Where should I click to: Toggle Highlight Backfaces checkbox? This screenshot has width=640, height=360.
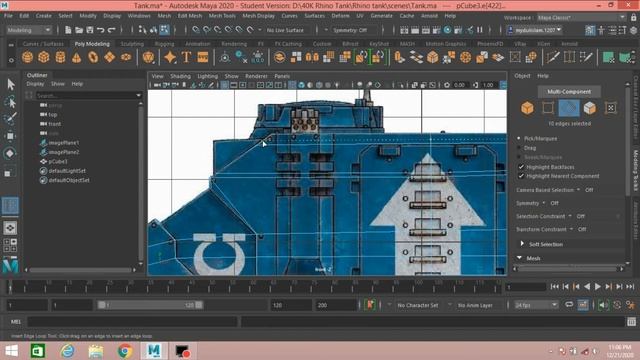(x=521, y=167)
